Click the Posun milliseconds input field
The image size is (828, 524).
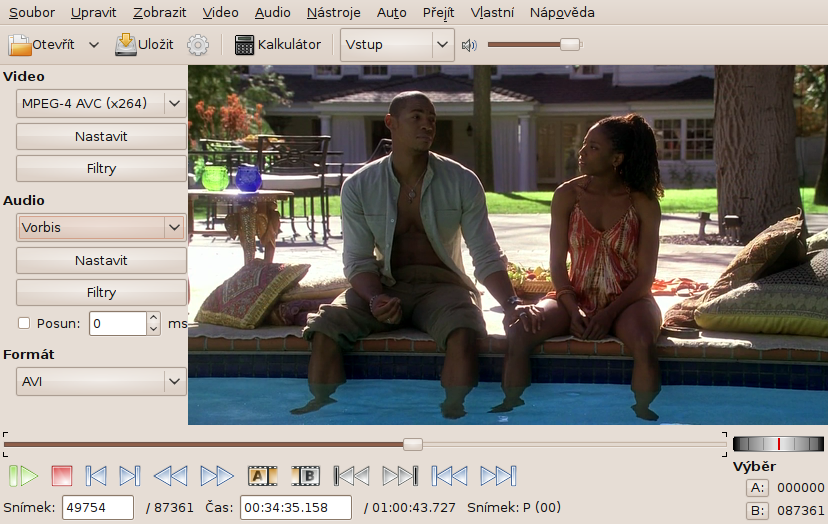pyautogui.click(x=118, y=323)
